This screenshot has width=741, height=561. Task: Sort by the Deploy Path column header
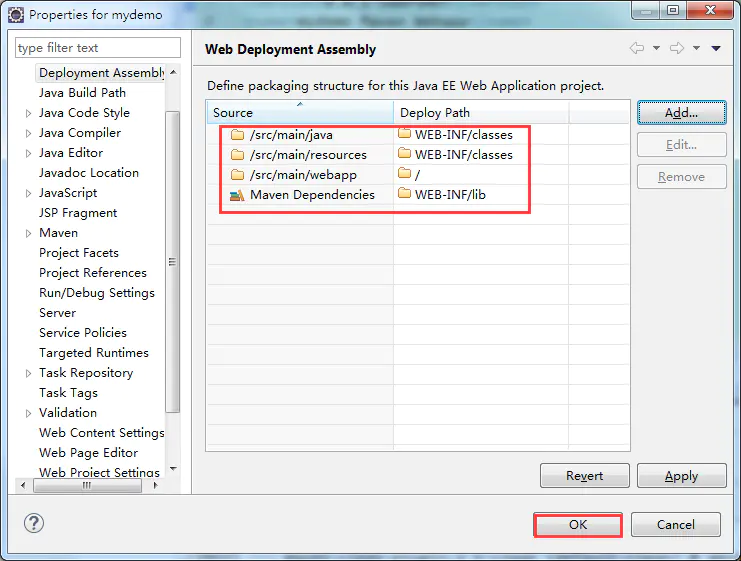click(x=481, y=112)
